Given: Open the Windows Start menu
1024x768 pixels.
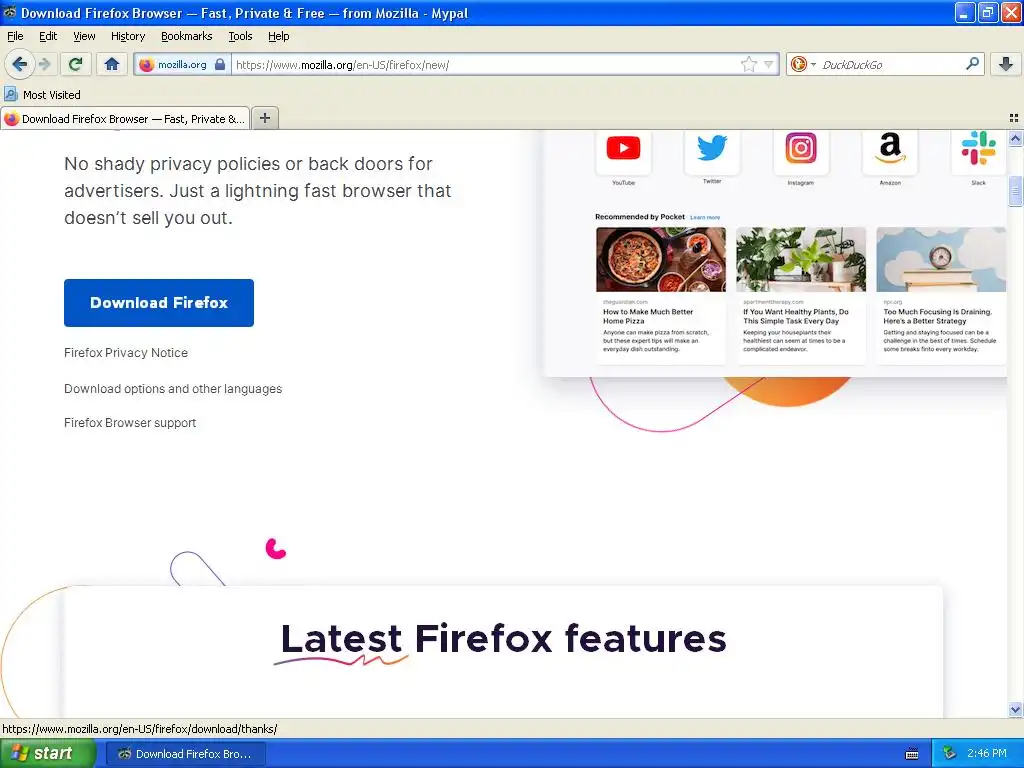Looking at the screenshot, I should (47, 754).
